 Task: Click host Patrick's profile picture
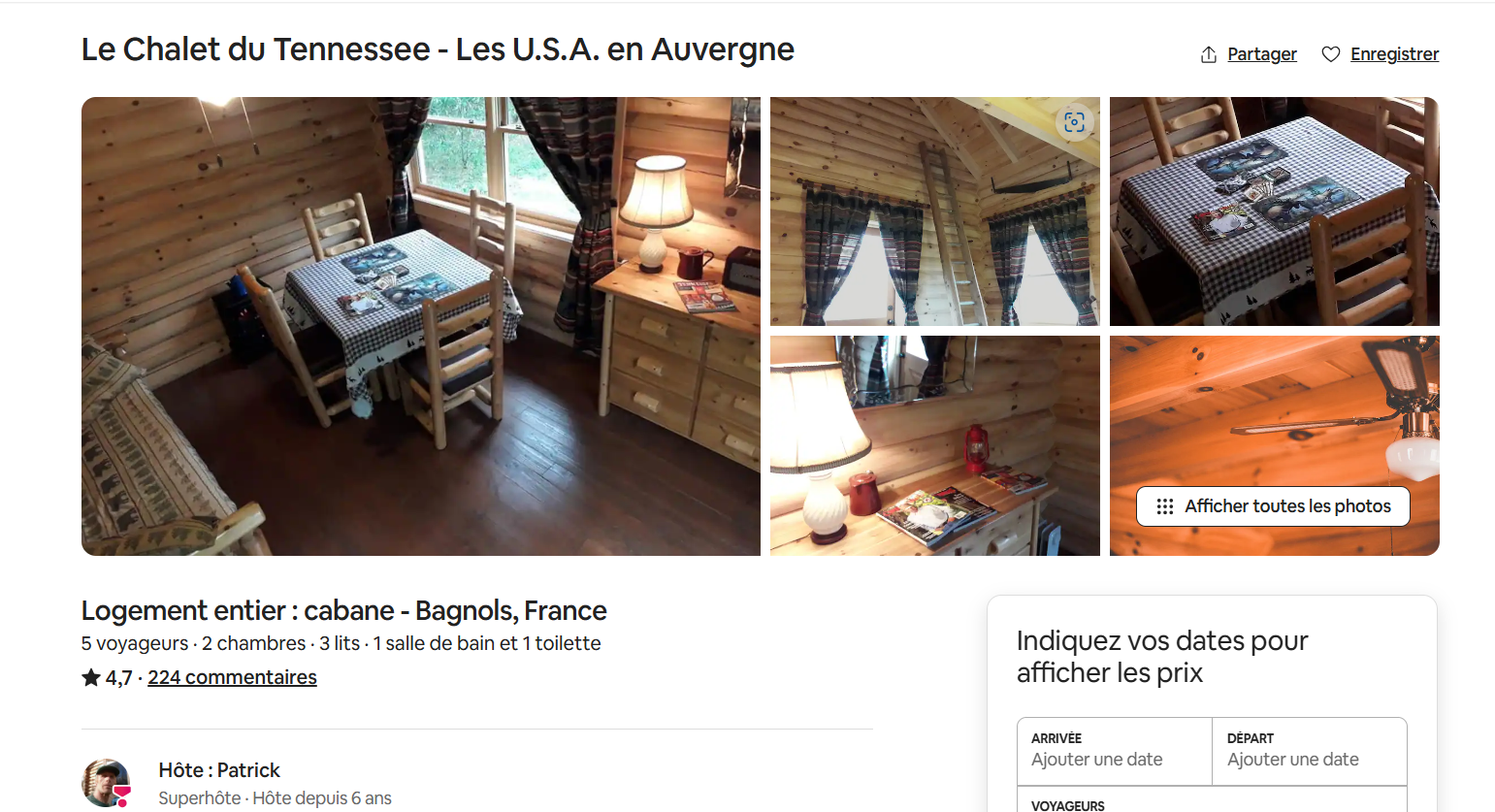[x=105, y=782]
